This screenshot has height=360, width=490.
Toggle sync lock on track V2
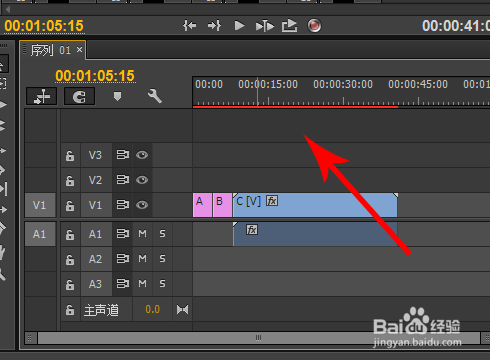point(122,180)
